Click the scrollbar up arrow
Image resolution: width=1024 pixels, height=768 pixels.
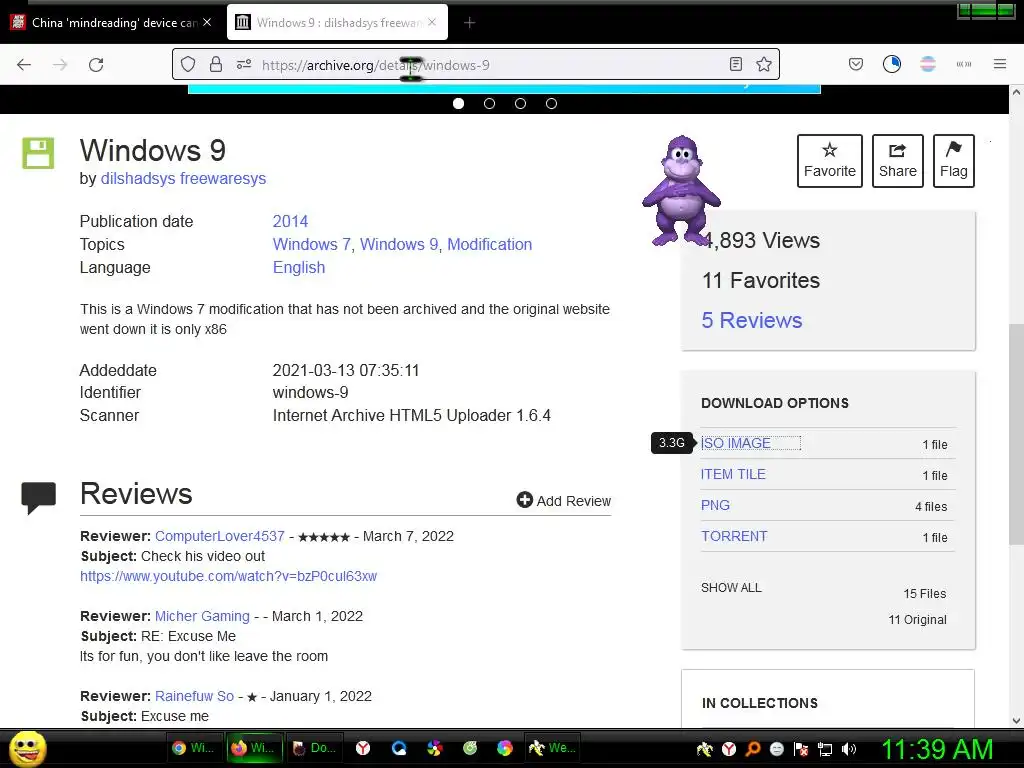pos(1016,92)
